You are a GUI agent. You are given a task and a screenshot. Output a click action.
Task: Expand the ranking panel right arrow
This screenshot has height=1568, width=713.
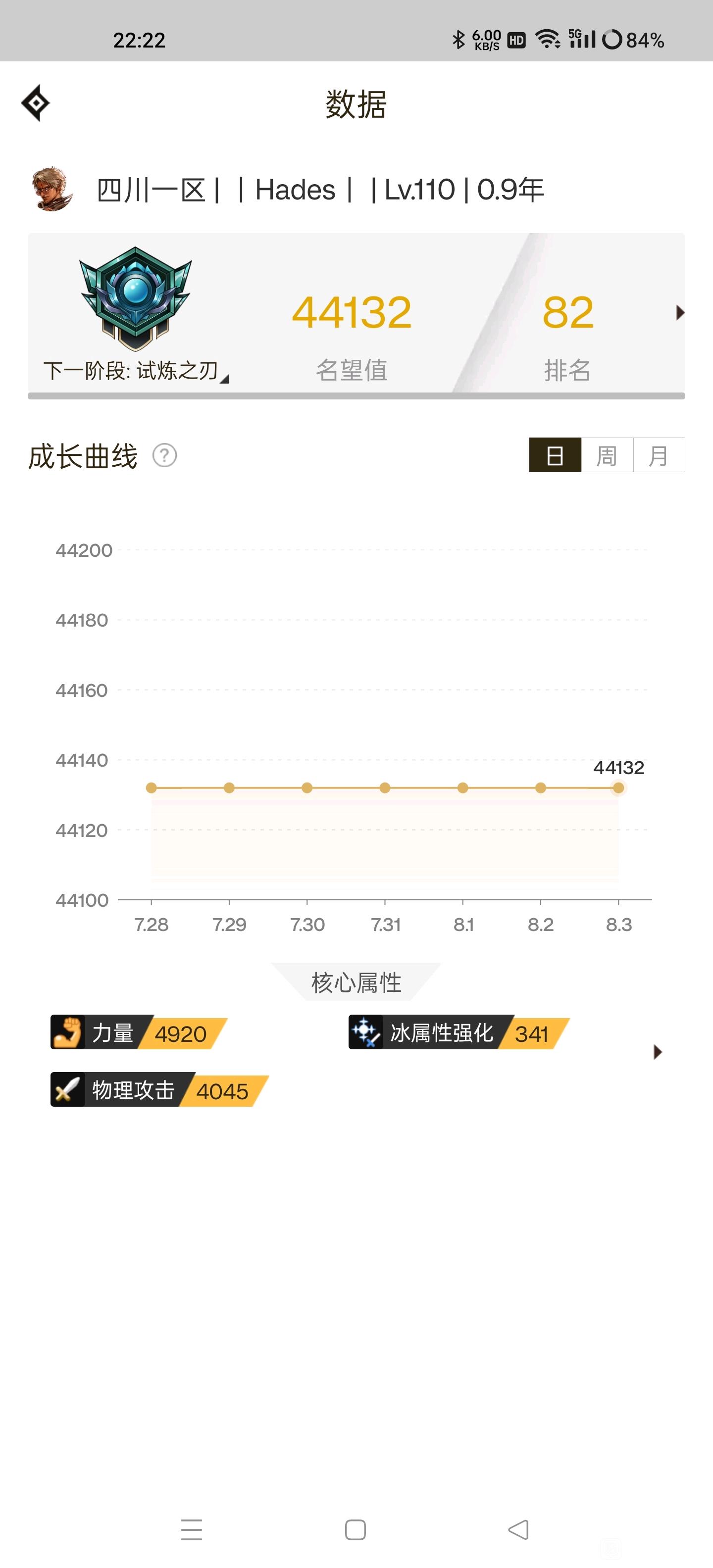pyautogui.click(x=680, y=313)
